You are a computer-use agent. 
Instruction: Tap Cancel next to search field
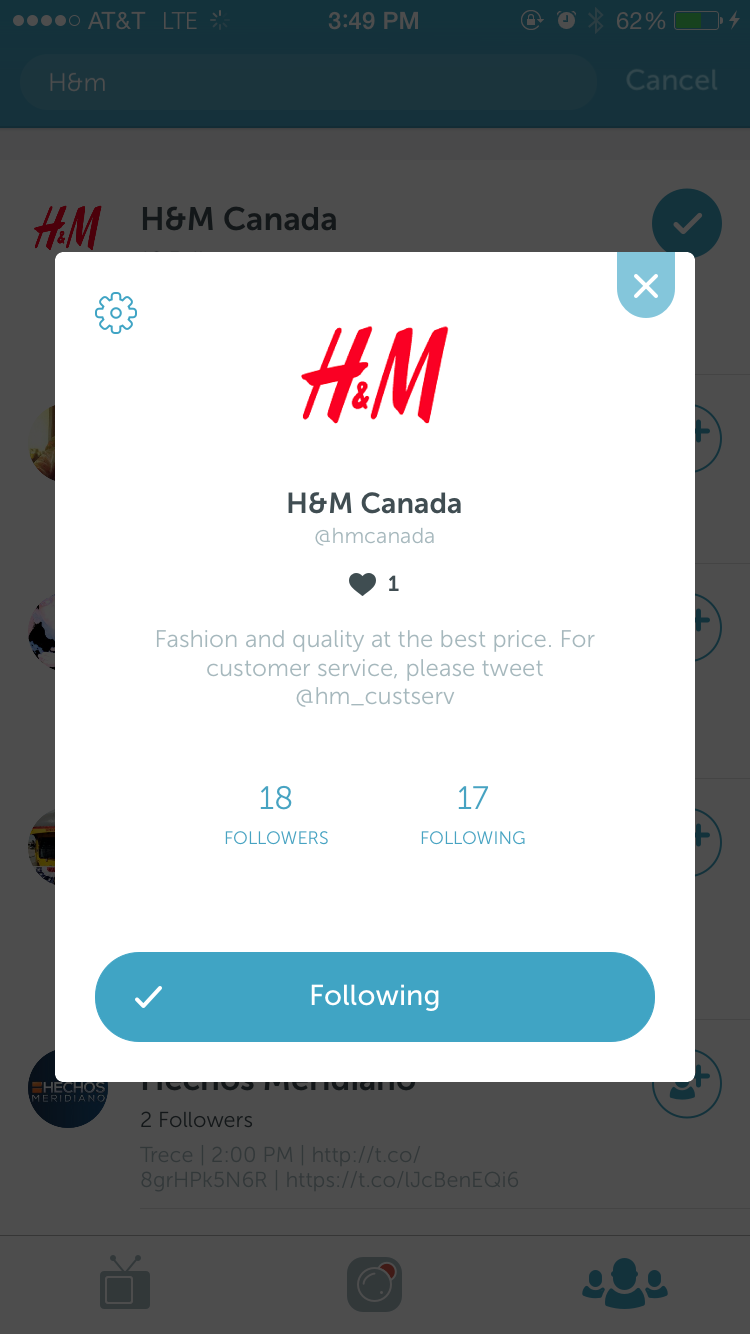(x=672, y=81)
